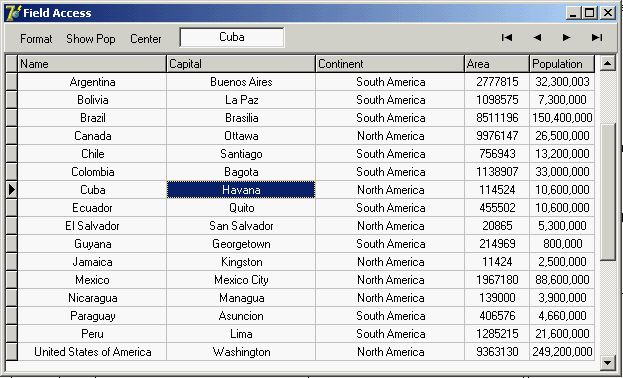Select the Ecuador name cell

[92, 208]
